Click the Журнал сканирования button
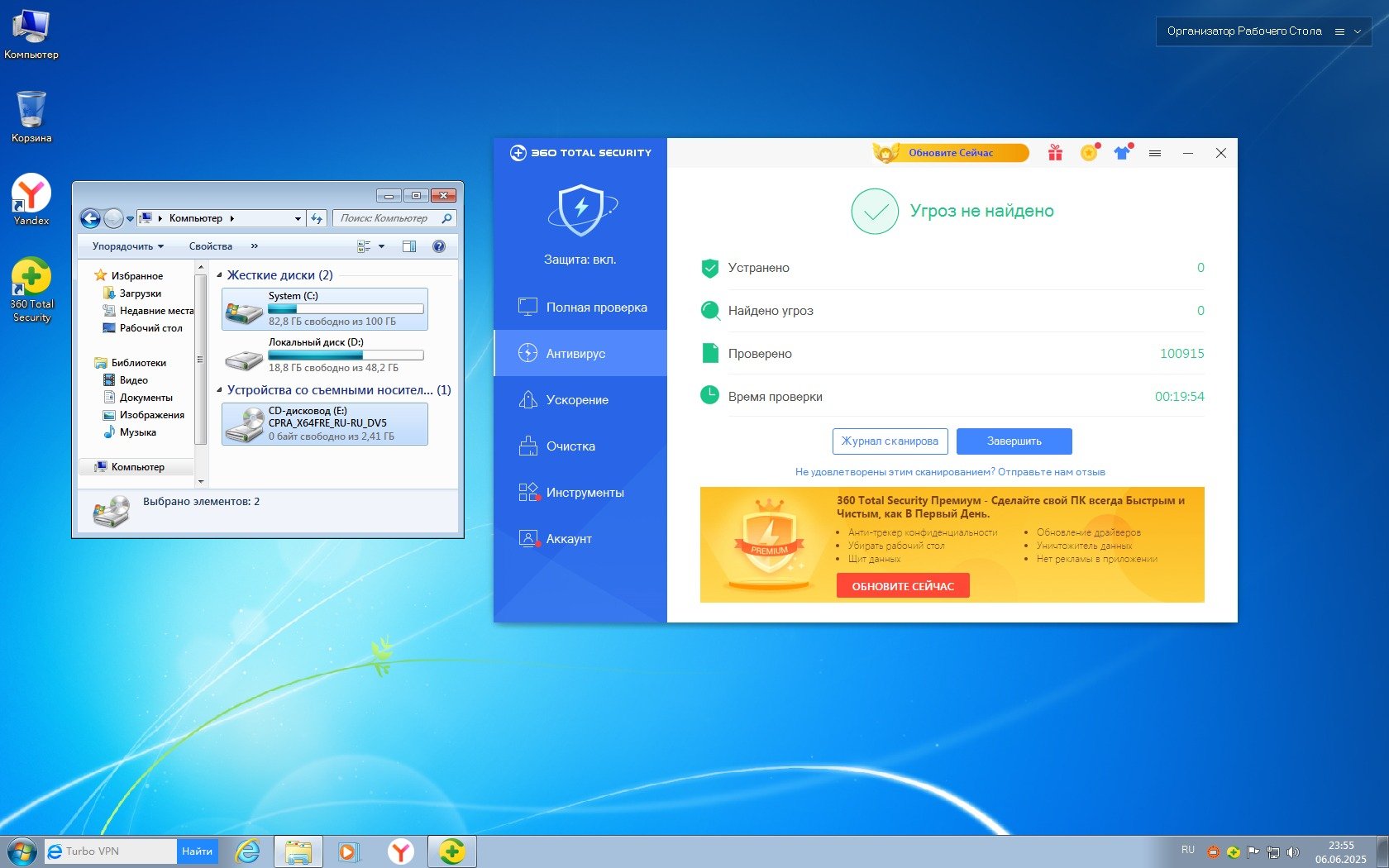 (x=890, y=441)
